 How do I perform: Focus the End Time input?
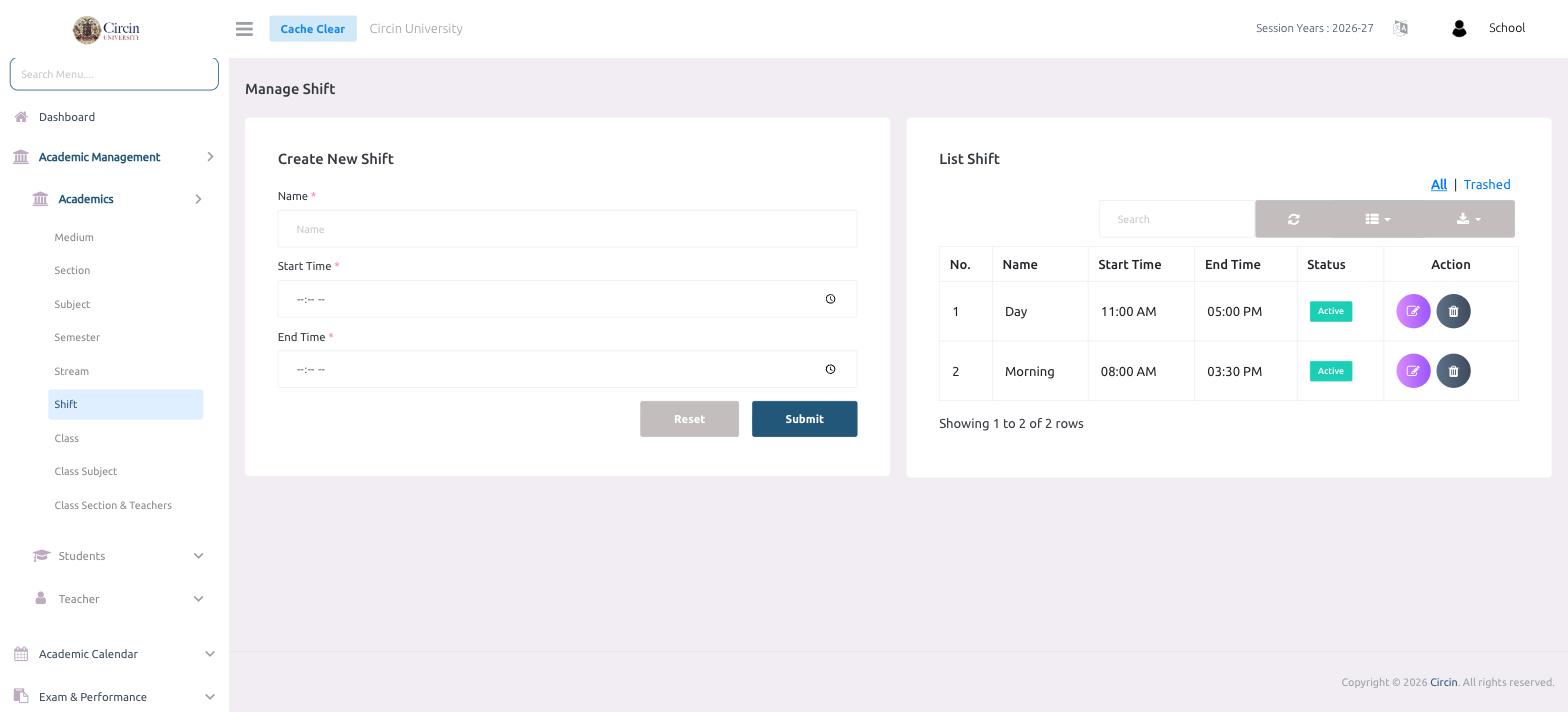[x=567, y=369]
